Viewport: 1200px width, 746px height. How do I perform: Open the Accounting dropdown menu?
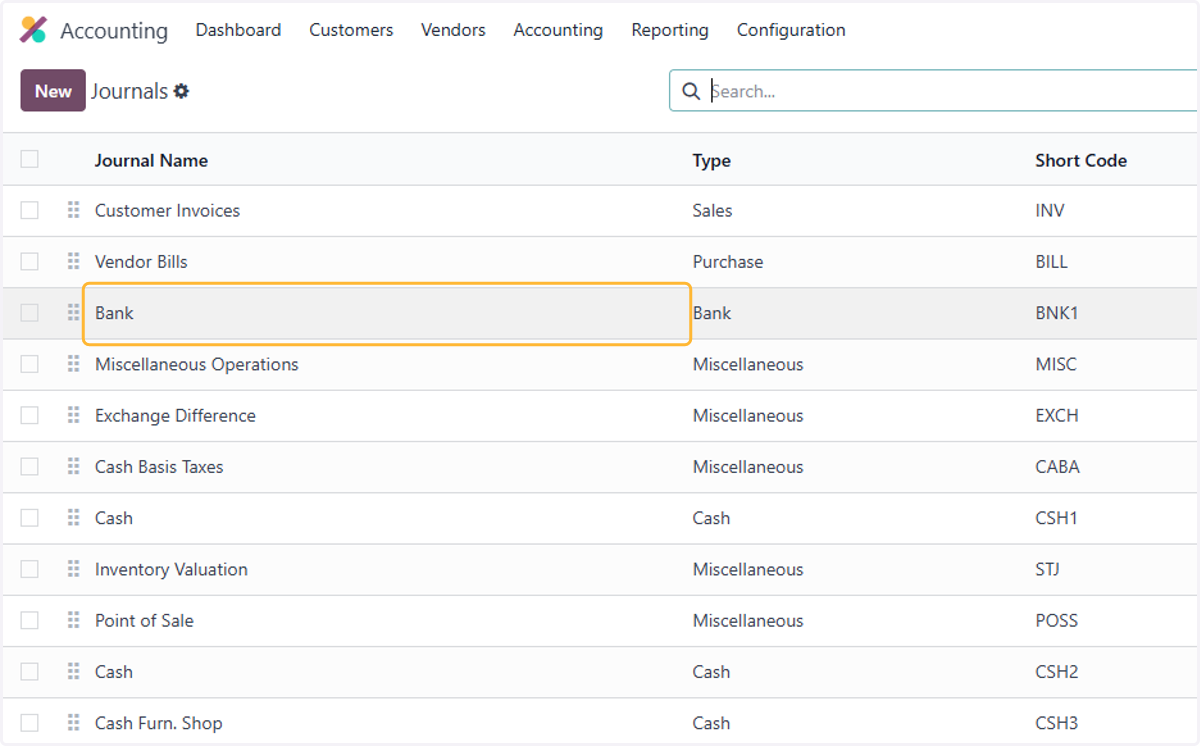pyautogui.click(x=558, y=30)
